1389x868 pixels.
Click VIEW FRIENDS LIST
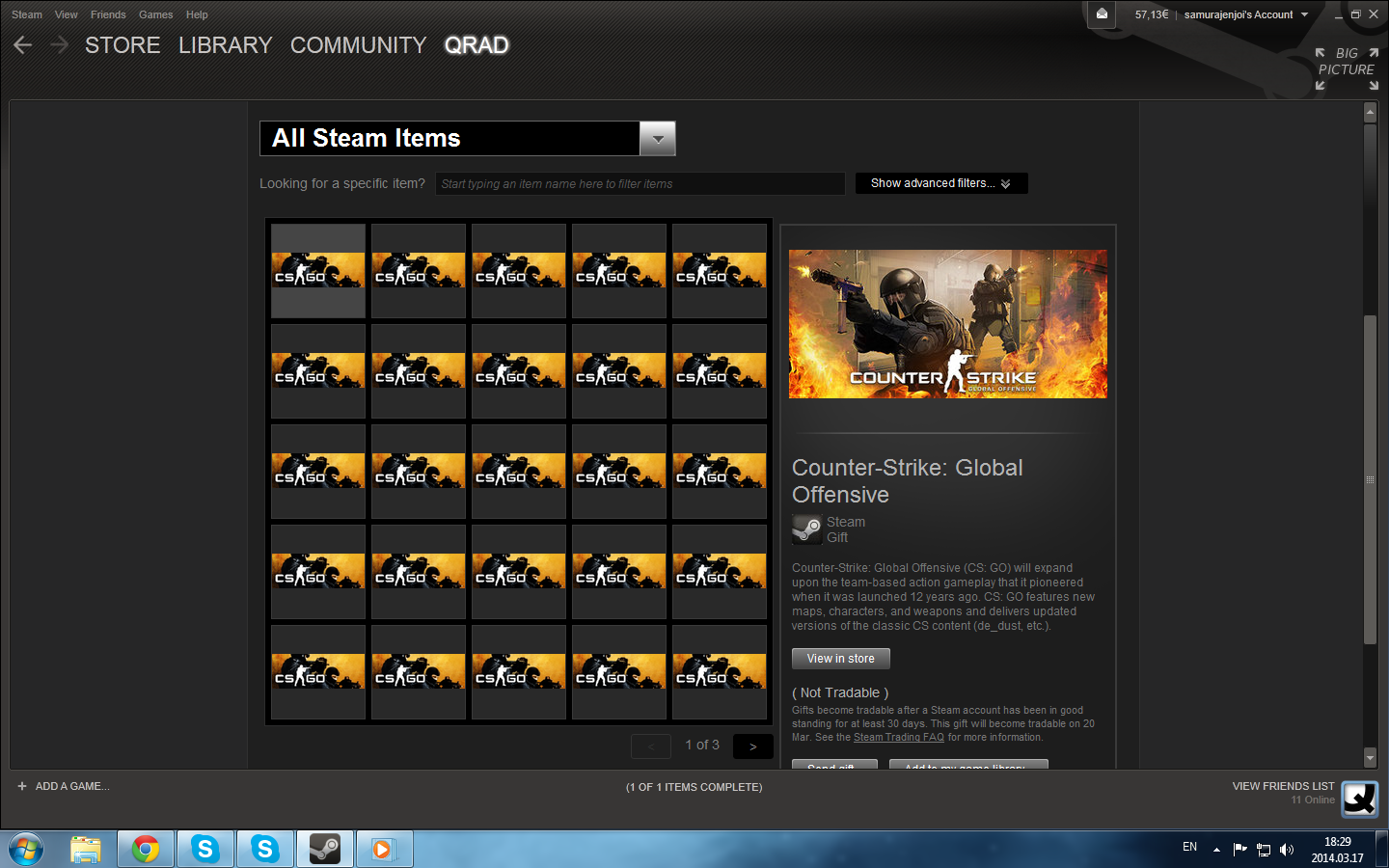coord(1283,786)
